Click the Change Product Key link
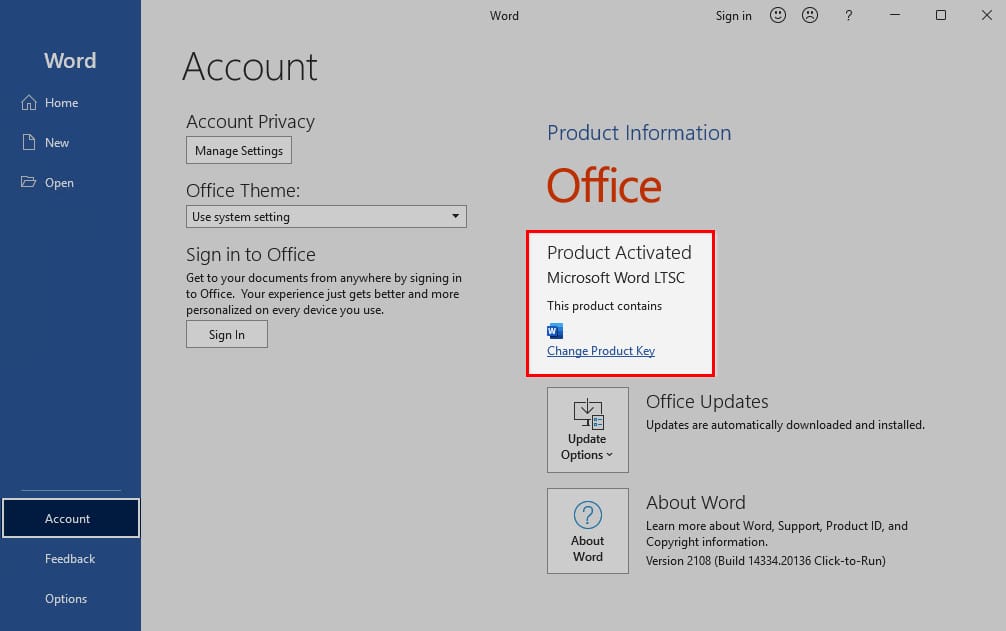The image size is (1006, 631). pos(601,351)
